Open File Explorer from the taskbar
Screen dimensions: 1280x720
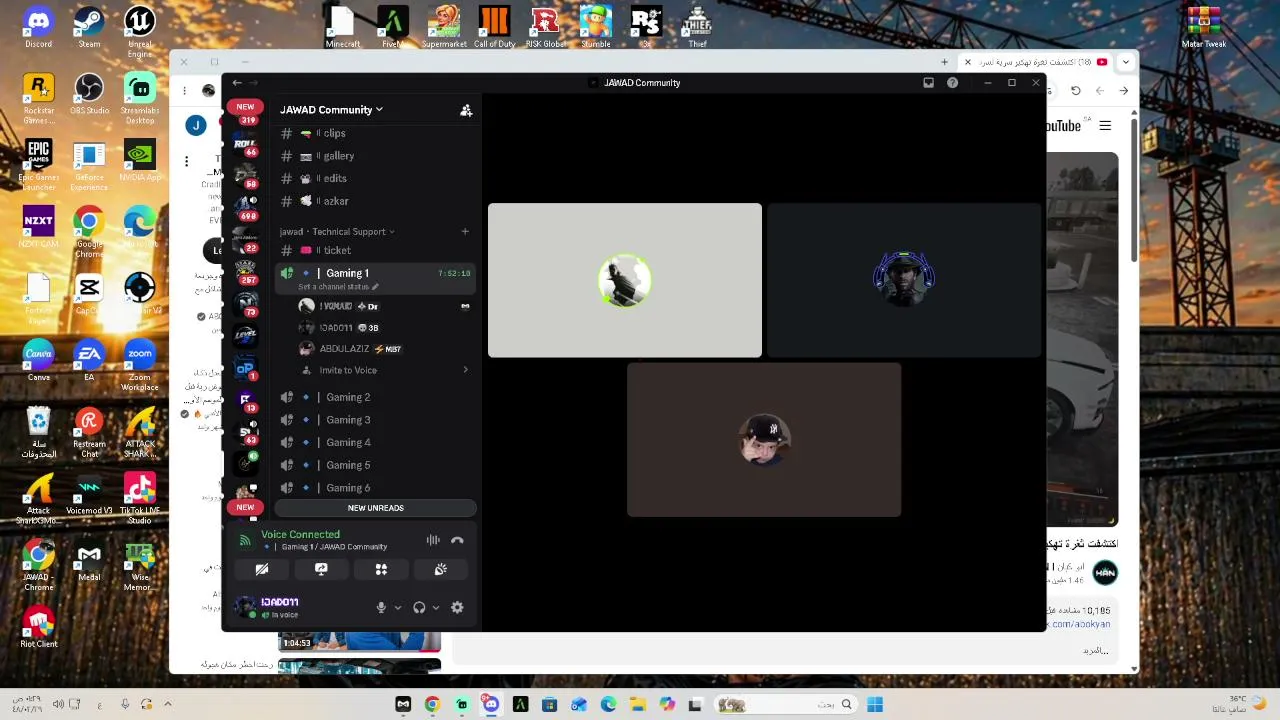pos(638,704)
